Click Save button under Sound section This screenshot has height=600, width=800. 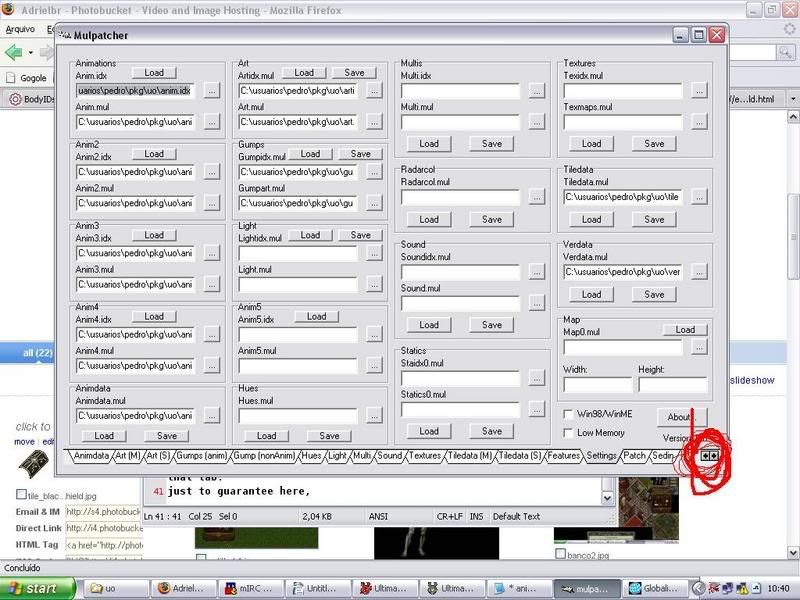point(491,325)
